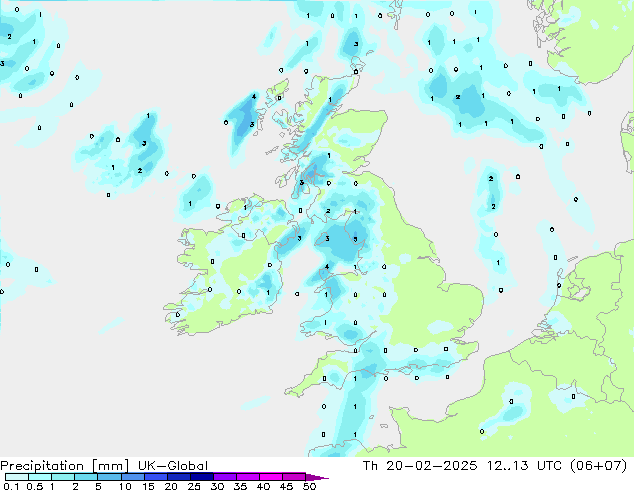Click the "15" legend scale label

tap(148, 486)
